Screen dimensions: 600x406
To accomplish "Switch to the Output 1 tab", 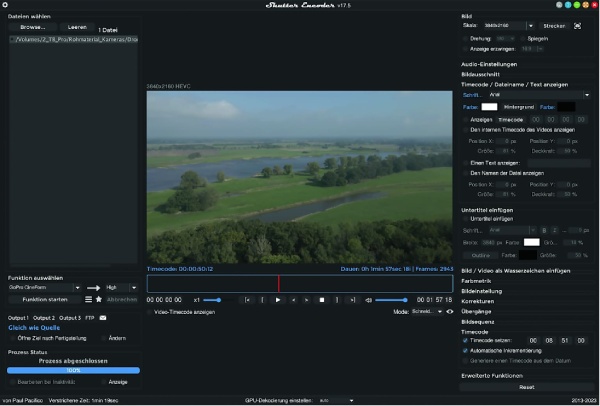I will point(18,318).
